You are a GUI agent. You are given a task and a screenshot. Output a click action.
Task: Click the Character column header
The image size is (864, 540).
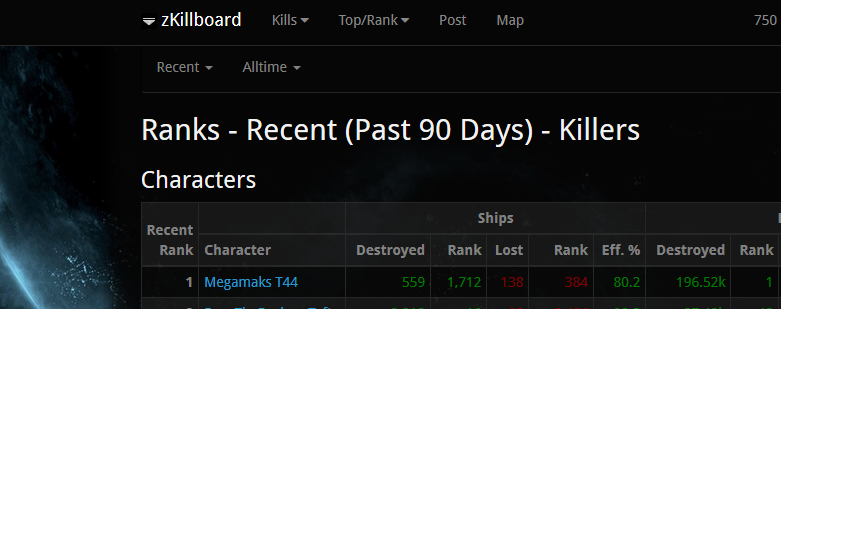[237, 250]
